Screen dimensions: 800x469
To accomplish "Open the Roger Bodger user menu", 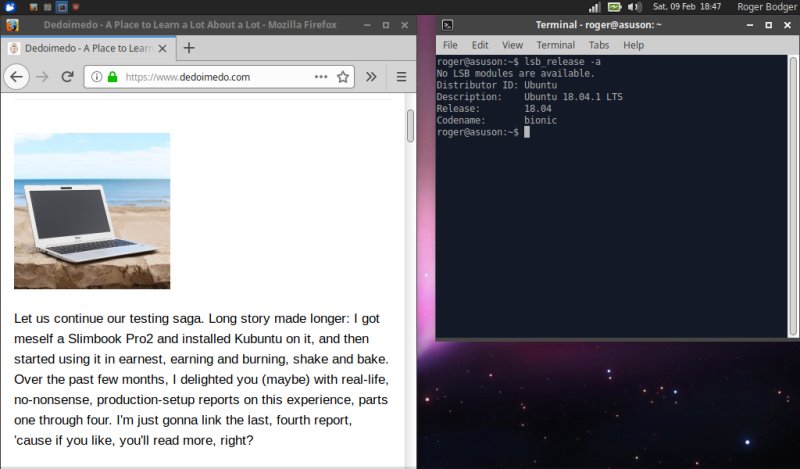I will click(x=765, y=7).
